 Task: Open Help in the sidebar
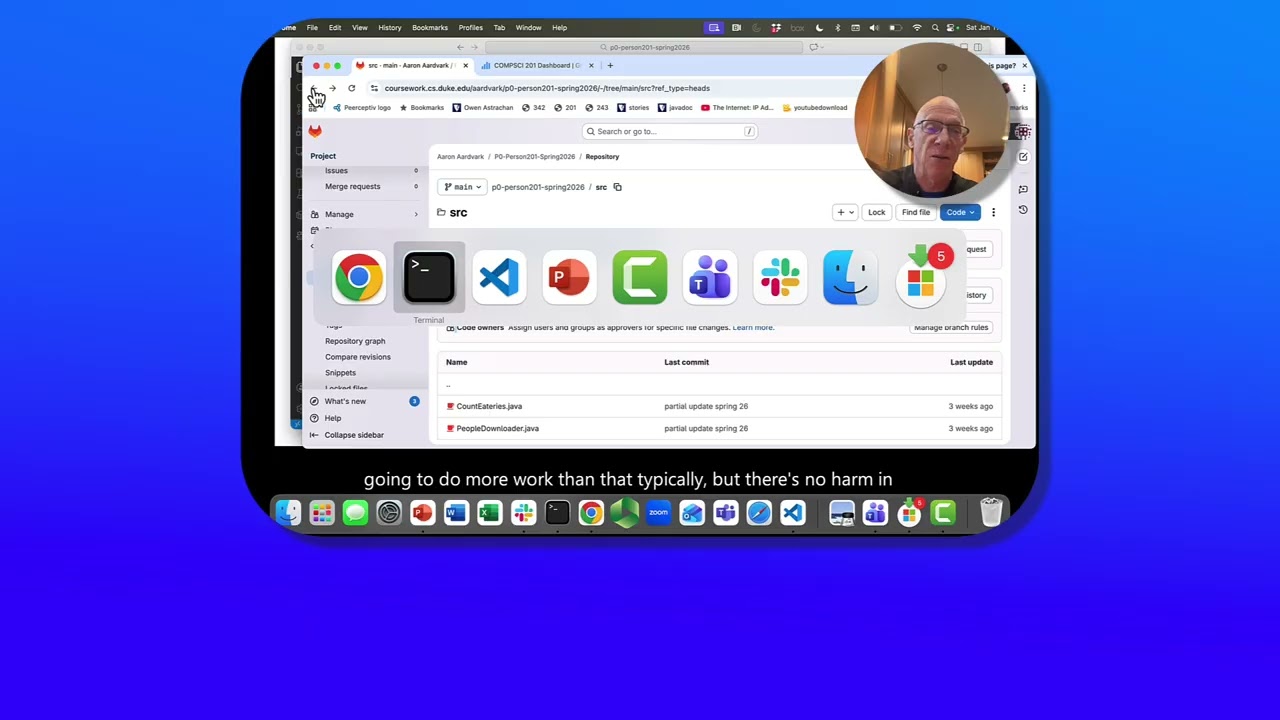pyautogui.click(x=332, y=418)
